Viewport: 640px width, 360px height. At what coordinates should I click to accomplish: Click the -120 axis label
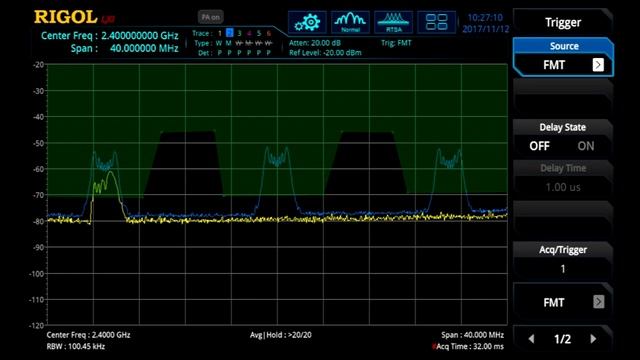[36, 325]
